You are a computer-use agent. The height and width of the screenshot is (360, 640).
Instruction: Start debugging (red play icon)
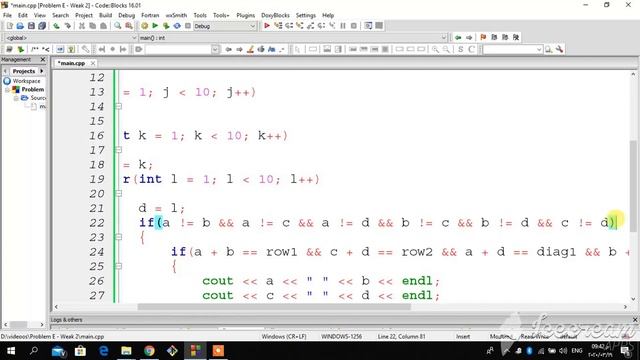pos(267,26)
